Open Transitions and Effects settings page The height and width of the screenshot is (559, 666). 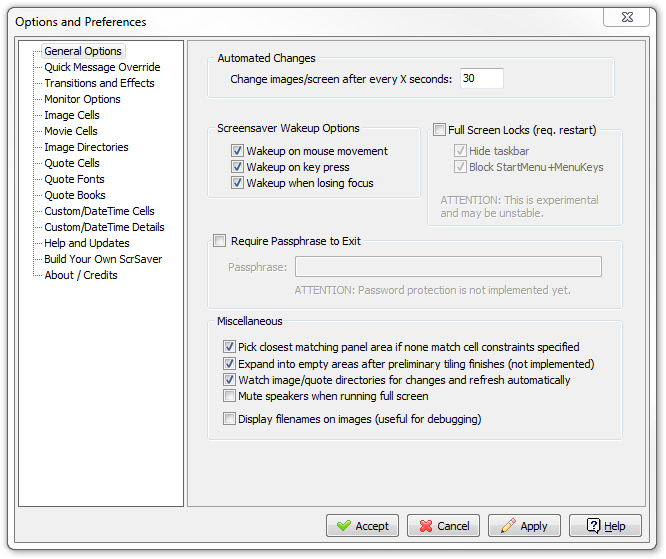point(99,83)
